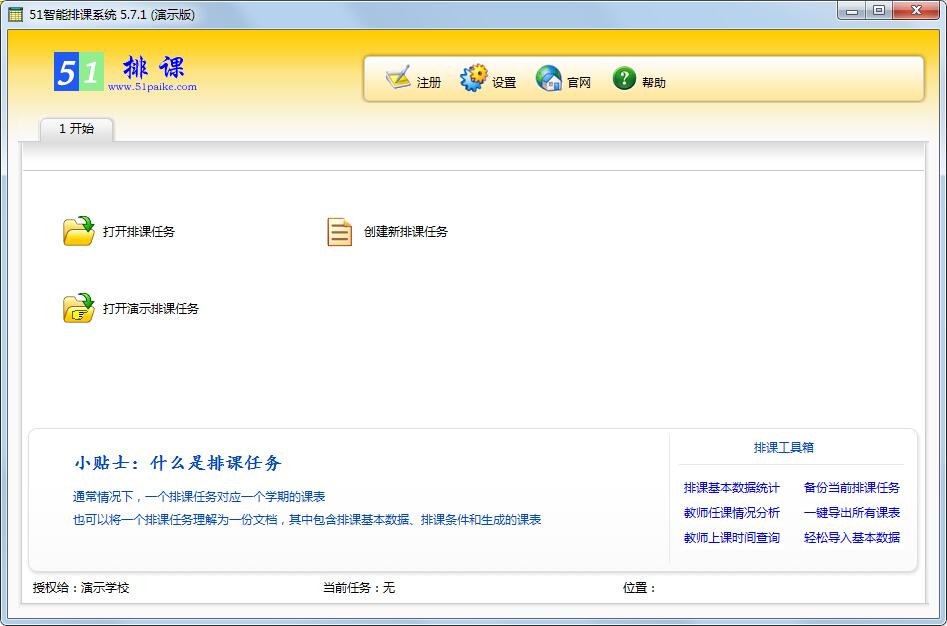The height and width of the screenshot is (626, 947).
Task: Click the 创建新排课任务 document icon
Action: pyautogui.click(x=340, y=231)
